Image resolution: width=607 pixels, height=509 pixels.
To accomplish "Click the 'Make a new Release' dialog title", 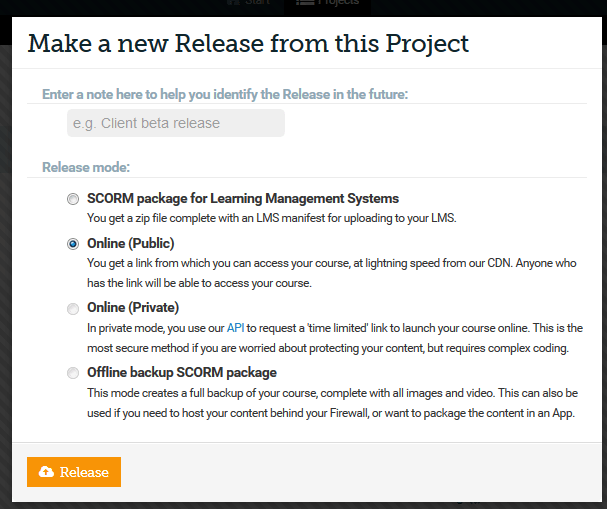I will [x=248, y=43].
